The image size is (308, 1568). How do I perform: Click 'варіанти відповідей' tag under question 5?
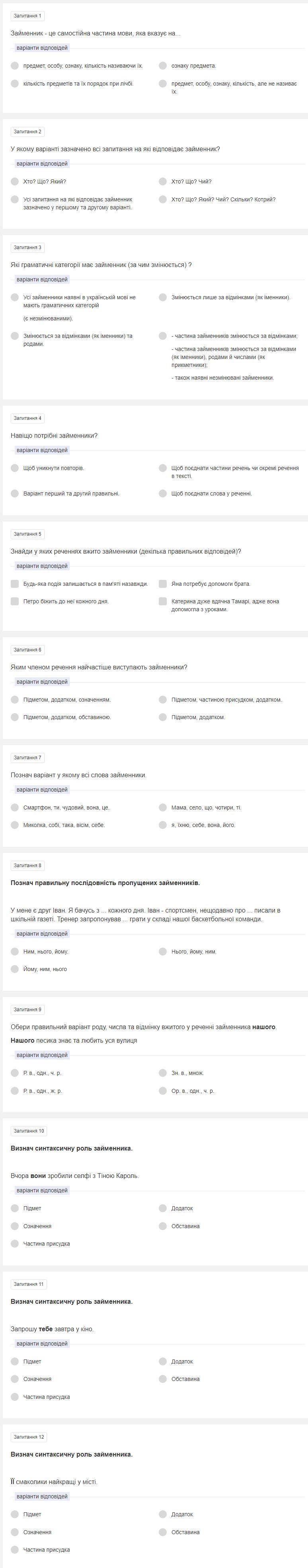pyautogui.click(x=42, y=566)
